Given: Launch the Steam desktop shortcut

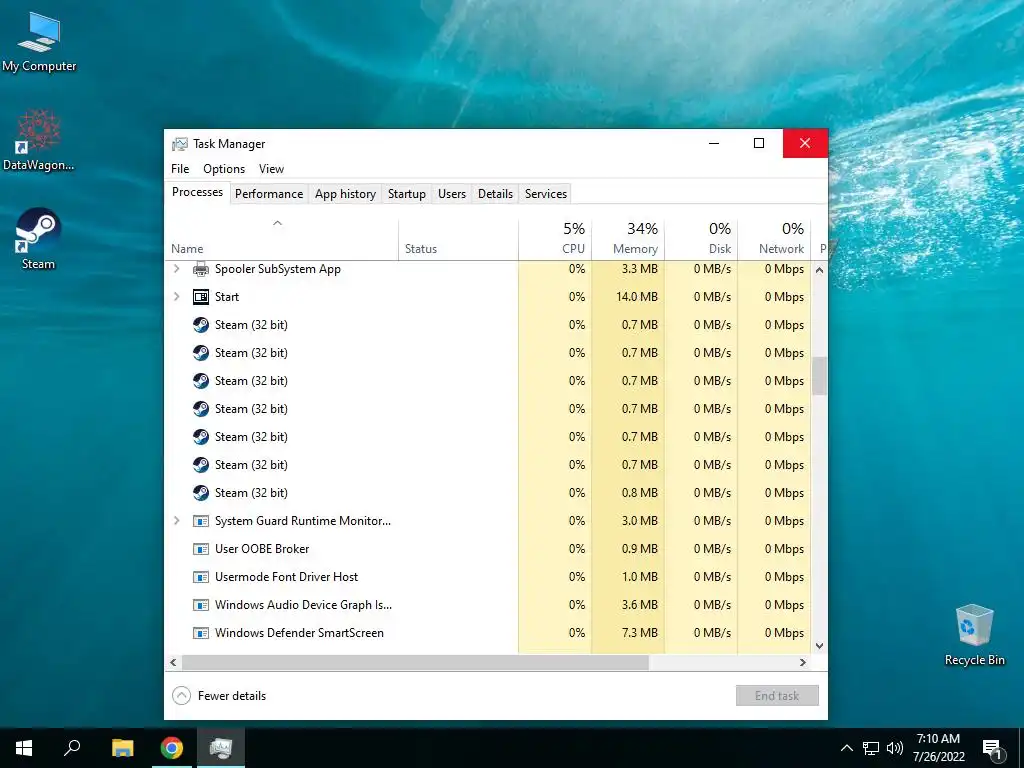Looking at the screenshot, I should [x=39, y=238].
